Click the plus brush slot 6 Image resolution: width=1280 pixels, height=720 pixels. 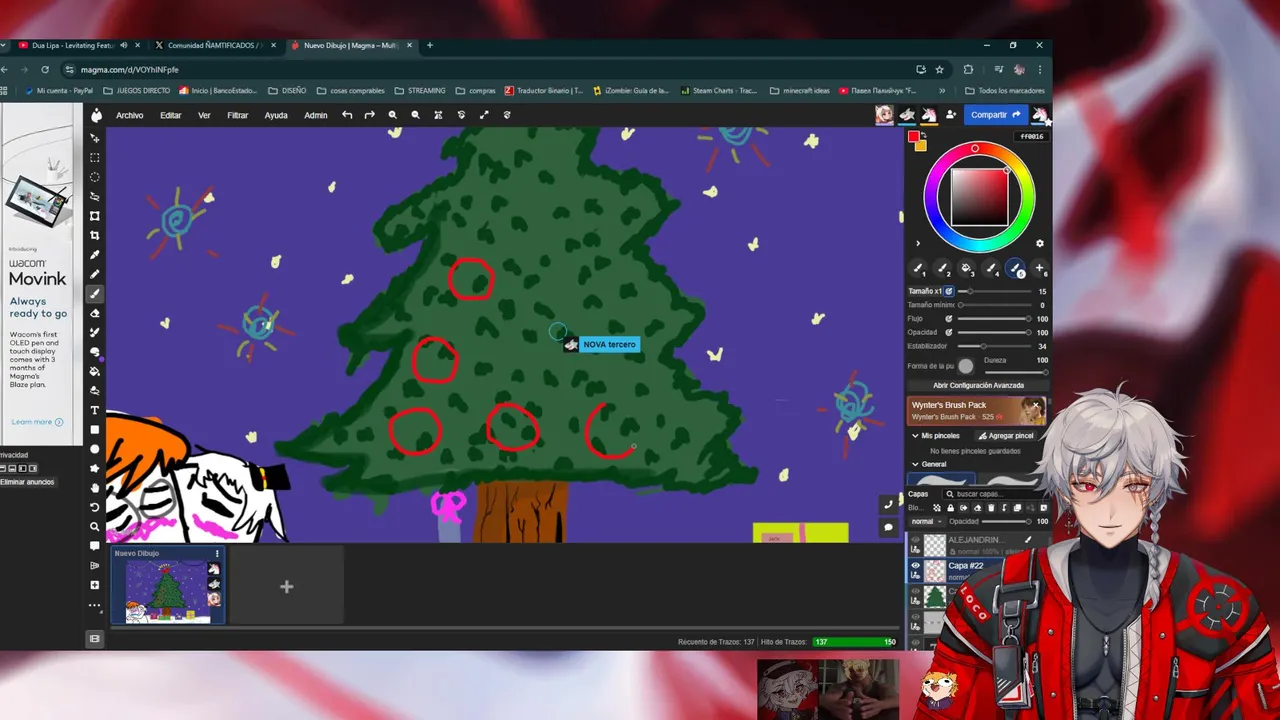pyautogui.click(x=1039, y=268)
